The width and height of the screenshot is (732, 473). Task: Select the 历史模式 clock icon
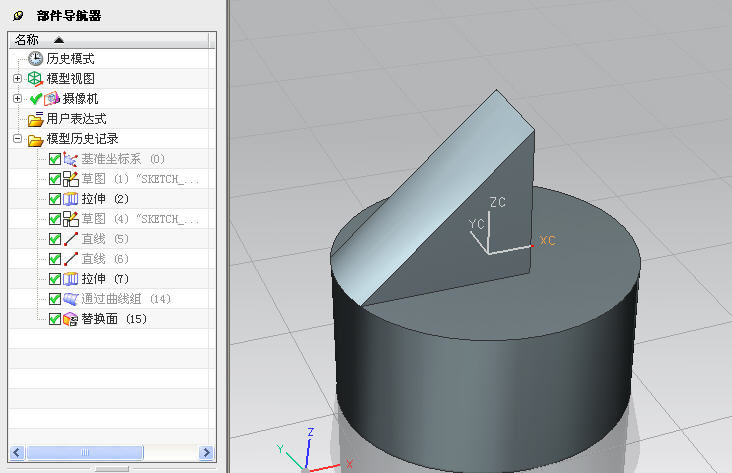tap(35, 58)
